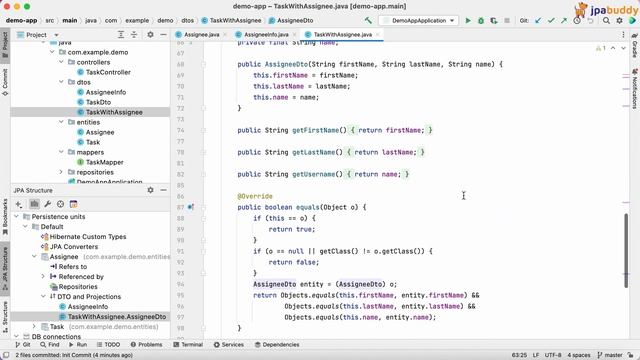The width and height of the screenshot is (640, 360).
Task: Commit changes with Git checkmark icon
Action: coord(551,20)
